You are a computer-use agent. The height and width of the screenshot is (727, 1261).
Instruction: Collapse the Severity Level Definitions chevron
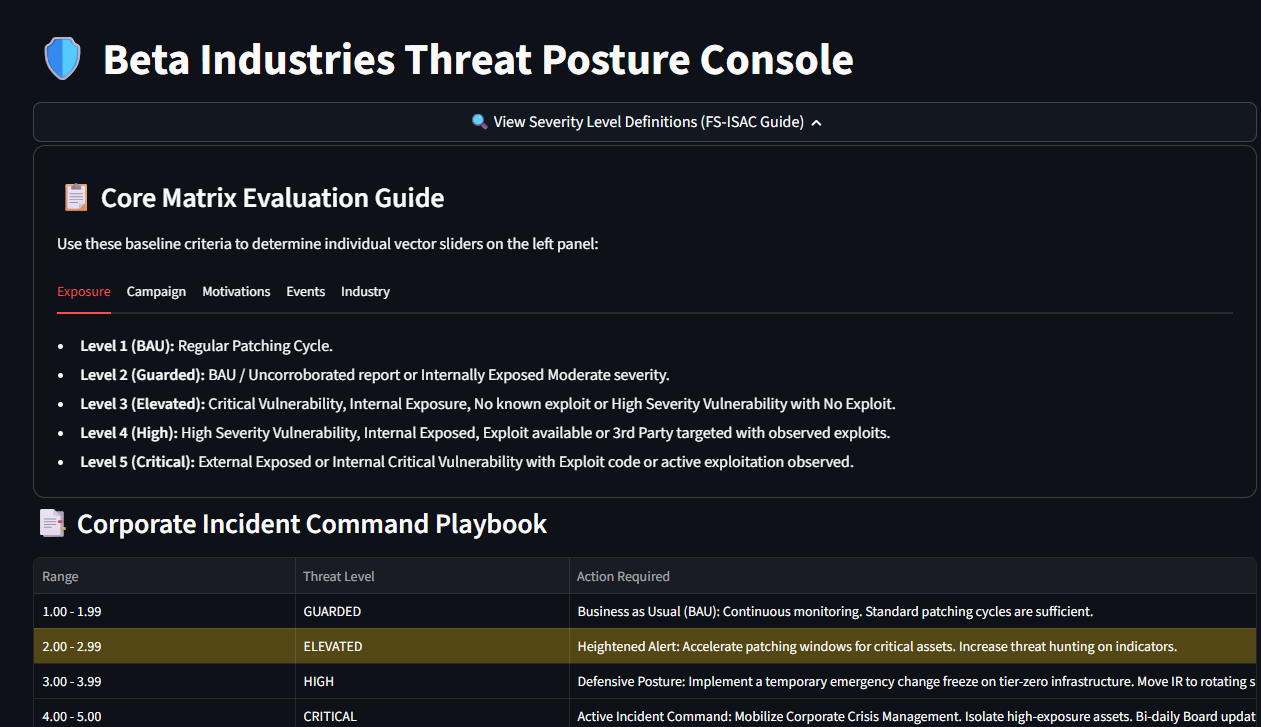click(816, 122)
